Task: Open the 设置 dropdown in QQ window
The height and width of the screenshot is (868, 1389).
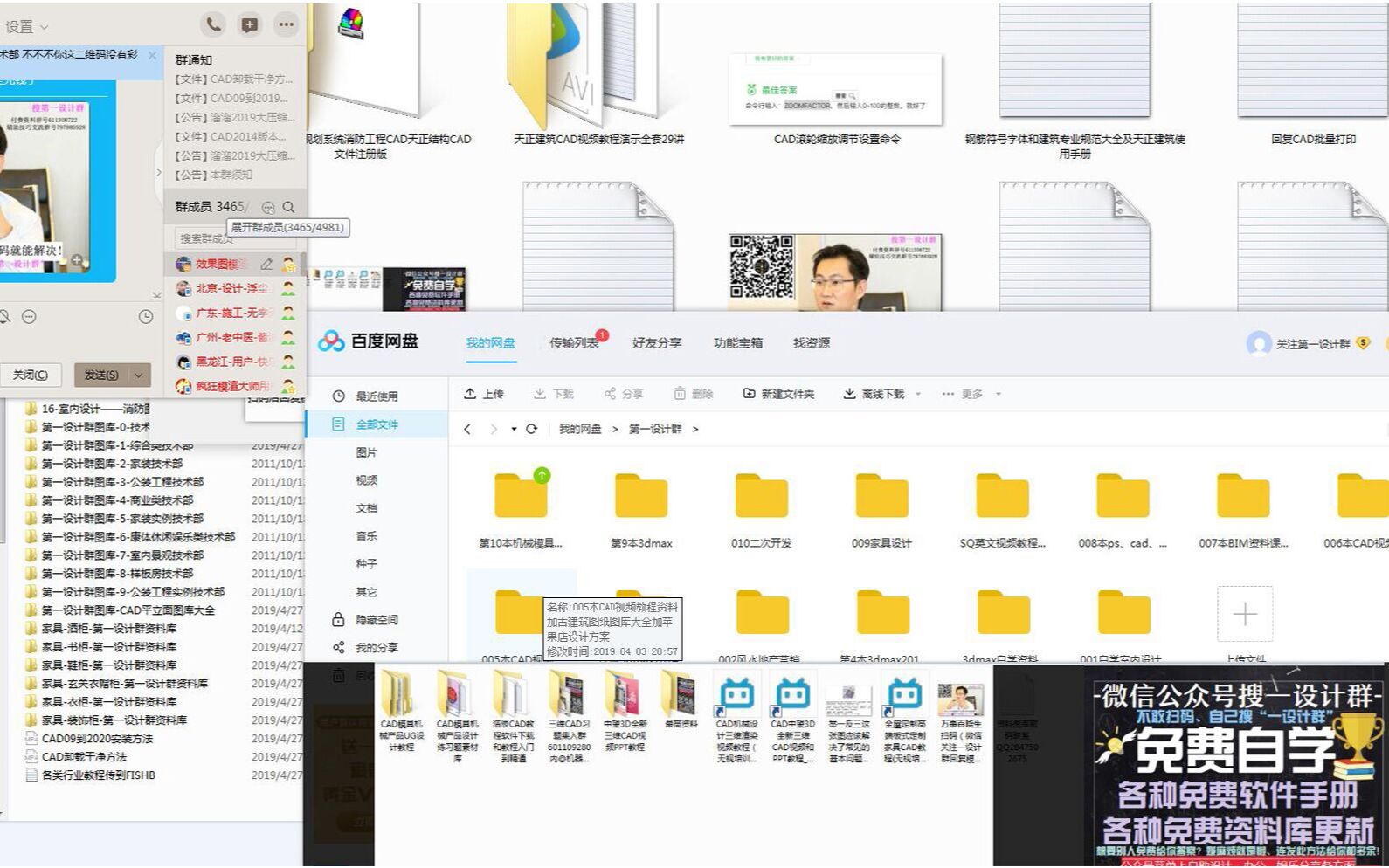Action: [26, 27]
